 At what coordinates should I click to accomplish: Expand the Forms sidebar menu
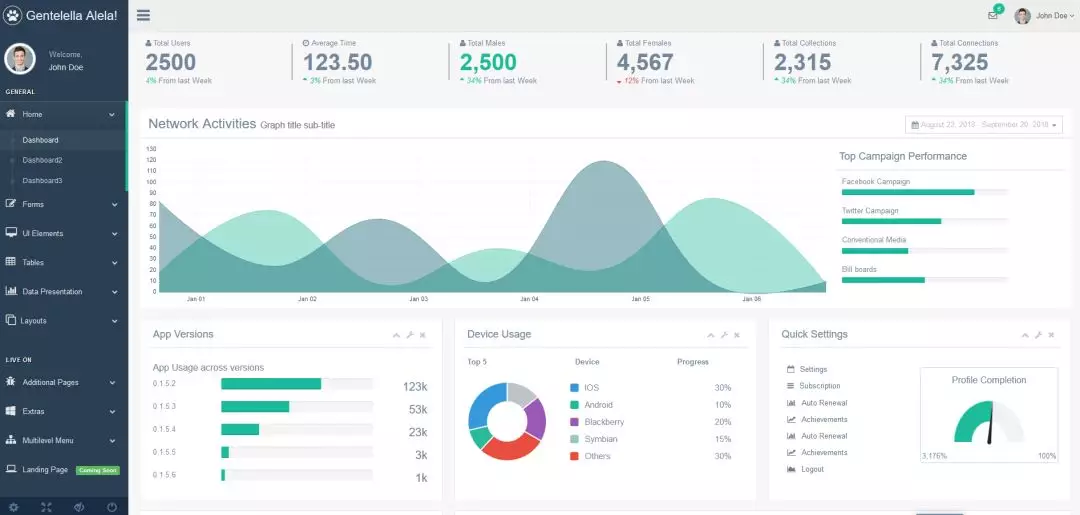pos(63,204)
